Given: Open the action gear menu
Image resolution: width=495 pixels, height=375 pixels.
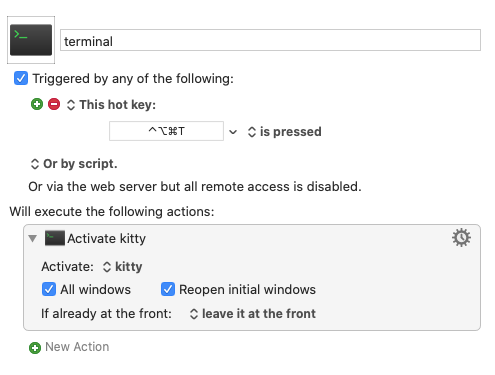Looking at the screenshot, I should (461, 238).
